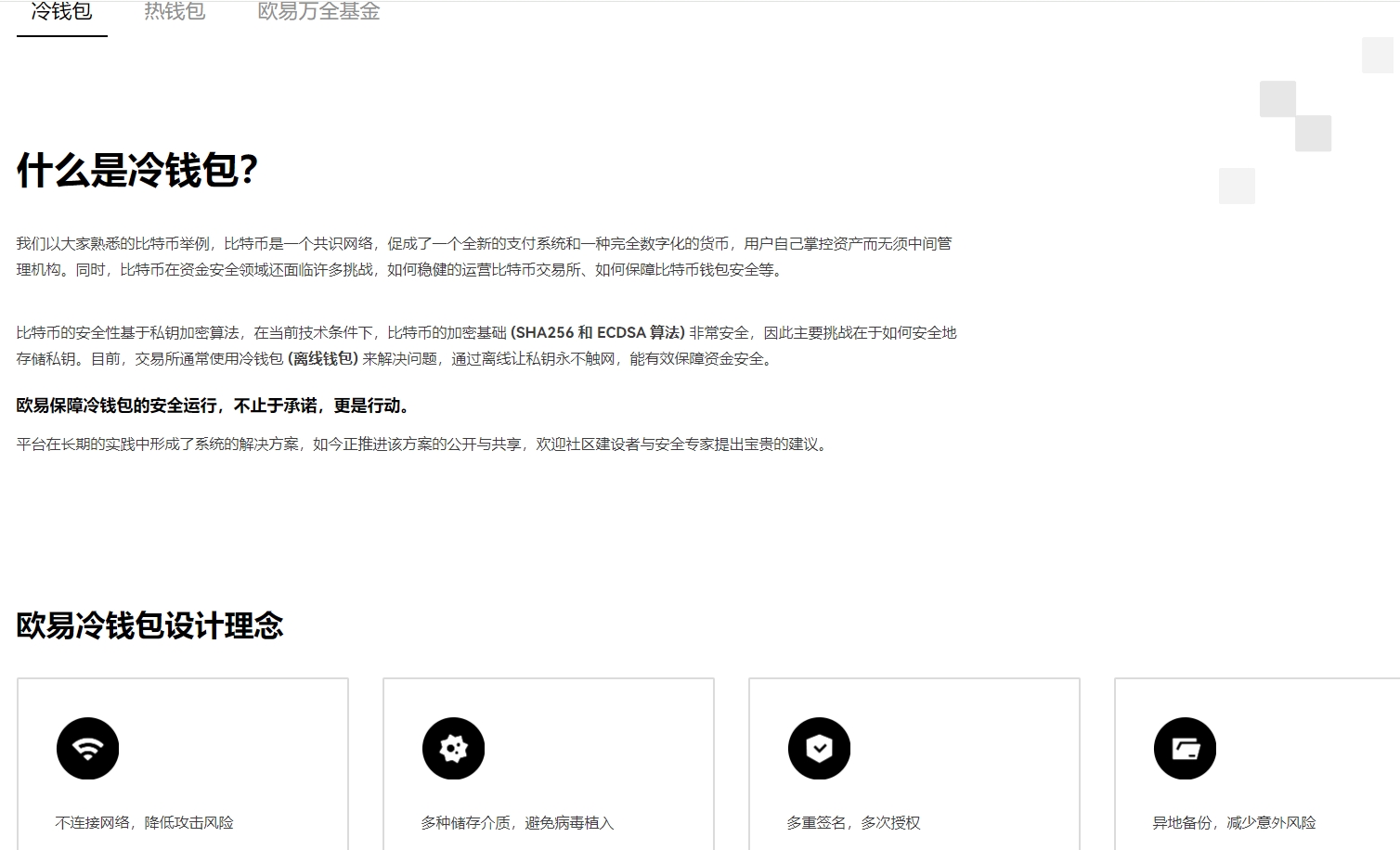The width and height of the screenshot is (1400, 850).
Task: Click the shield checkmark icon for multi-signature
Action: point(819,748)
